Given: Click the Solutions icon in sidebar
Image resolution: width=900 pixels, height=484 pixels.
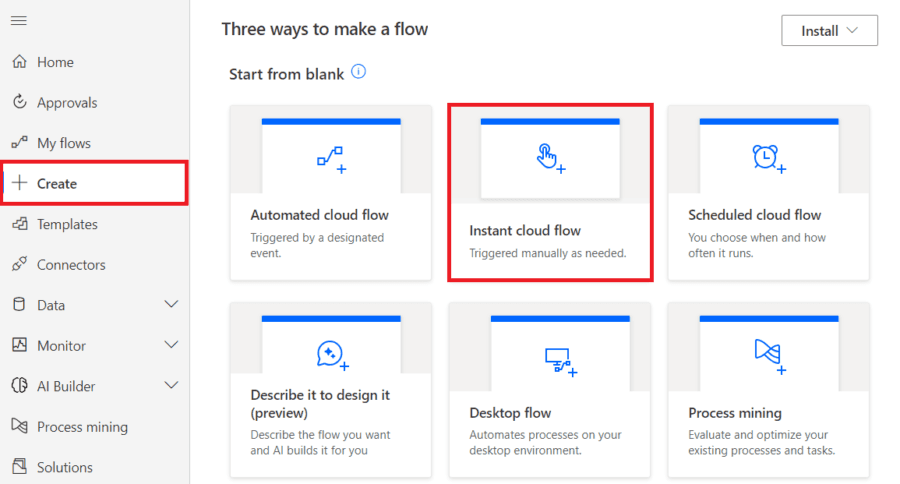Looking at the screenshot, I should 19,467.
